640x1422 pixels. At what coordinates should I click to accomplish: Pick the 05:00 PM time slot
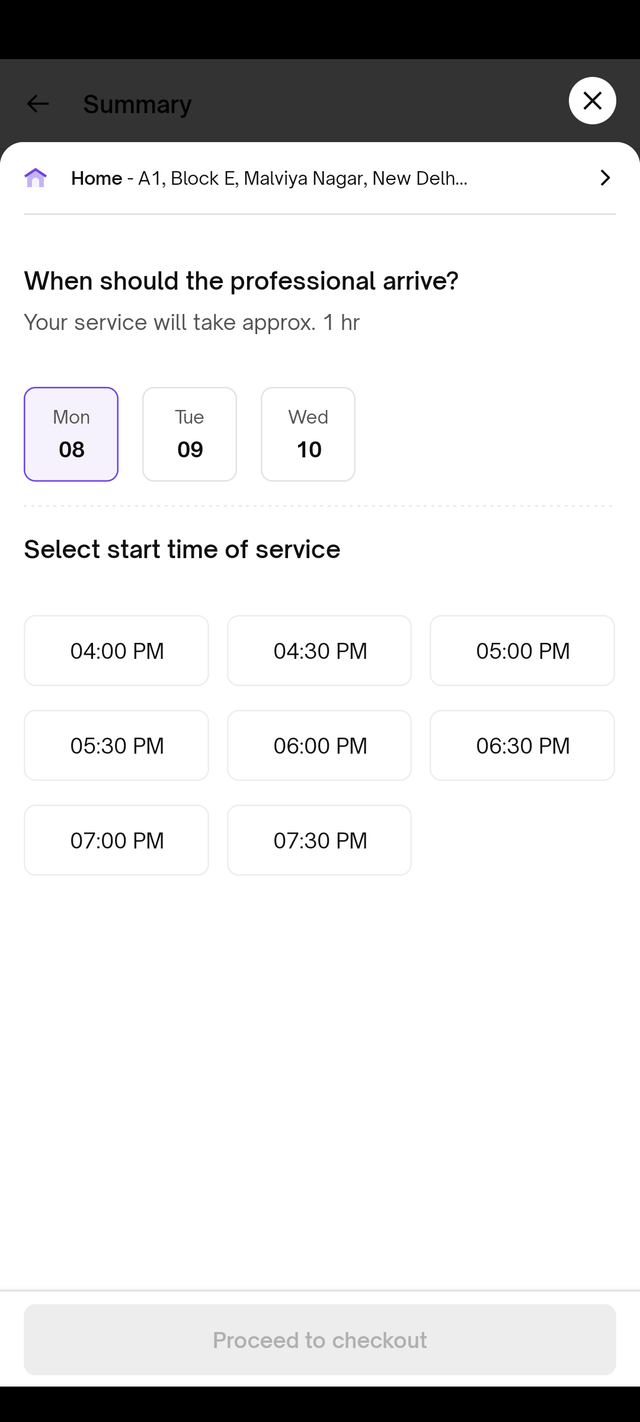522,651
